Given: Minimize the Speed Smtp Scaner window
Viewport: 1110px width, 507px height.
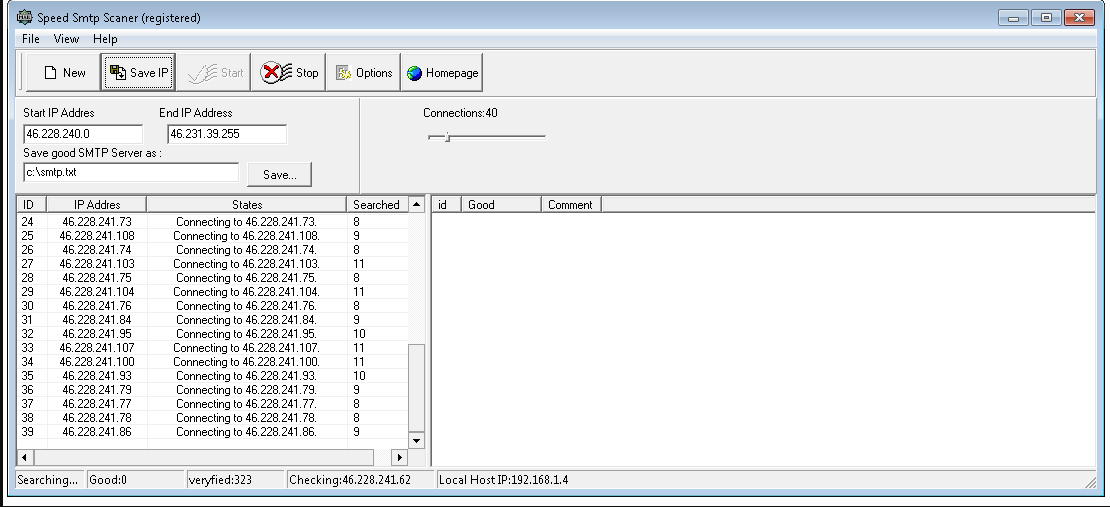Looking at the screenshot, I should tap(1014, 18).
